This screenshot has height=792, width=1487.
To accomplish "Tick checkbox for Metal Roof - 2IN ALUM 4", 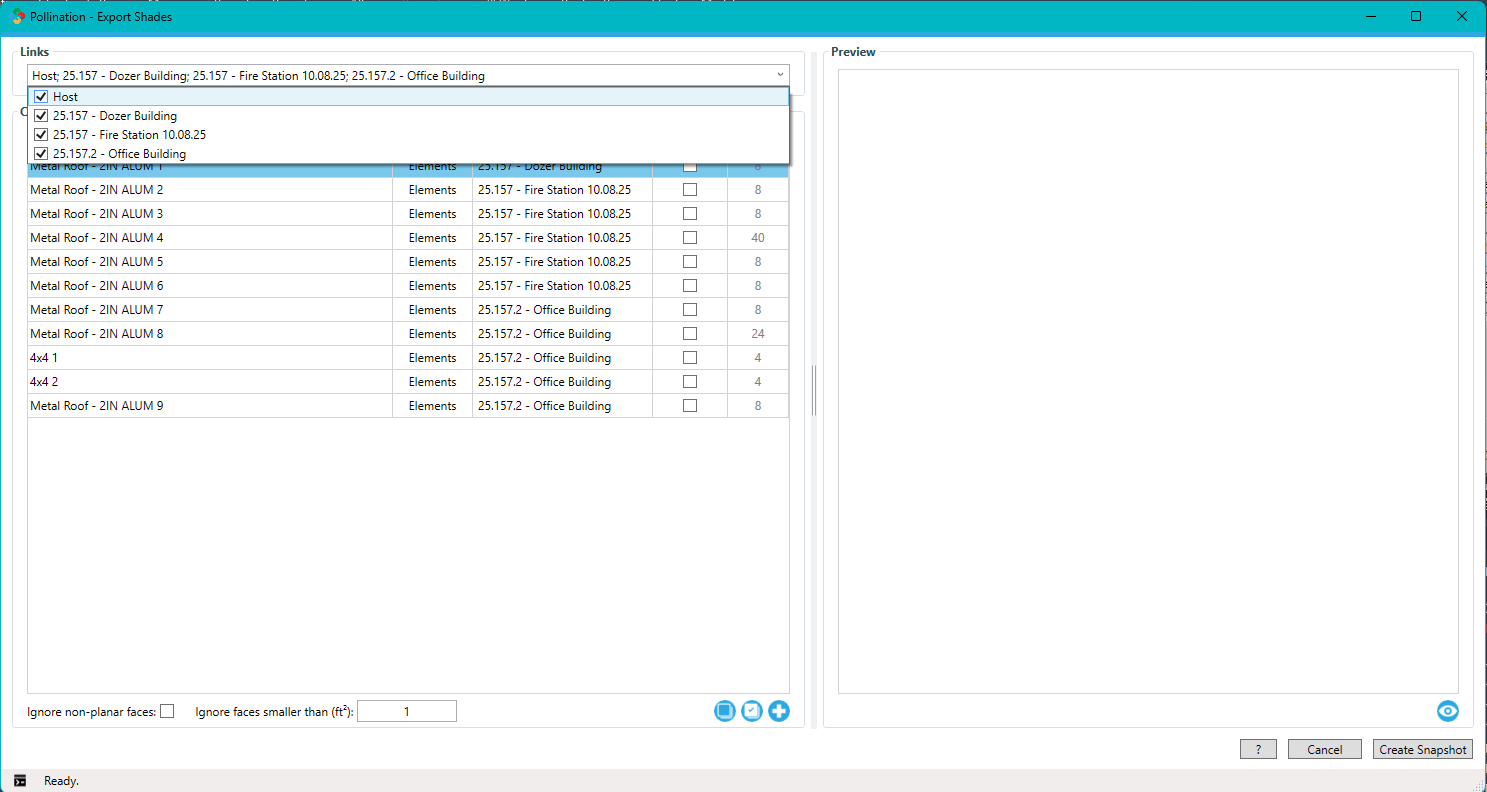I will [x=690, y=238].
